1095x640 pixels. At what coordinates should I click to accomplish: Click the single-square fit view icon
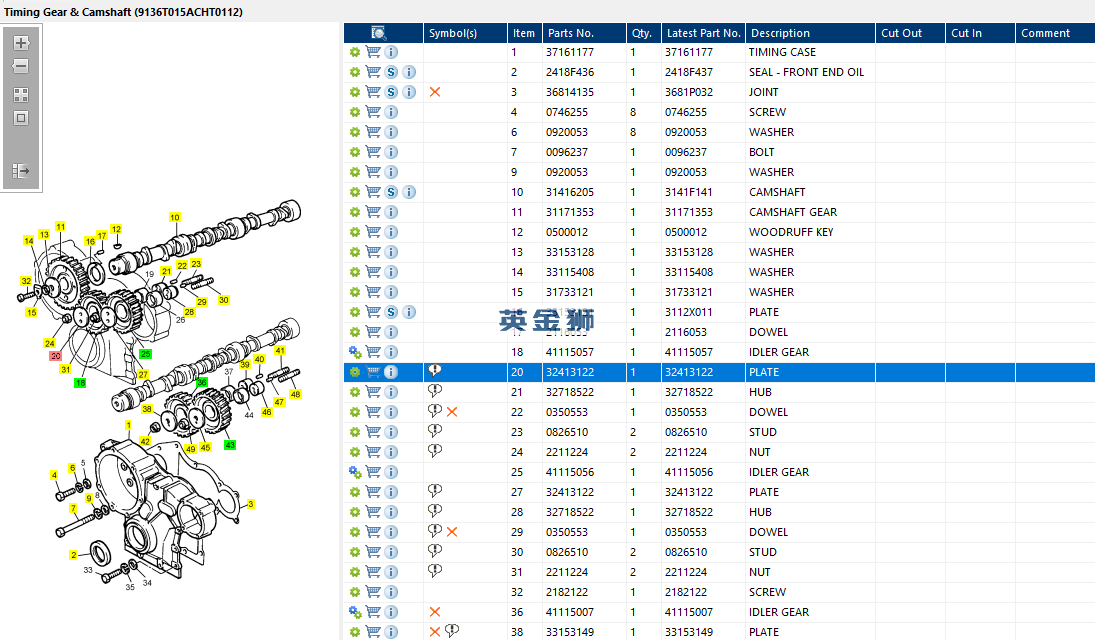tap(21, 118)
